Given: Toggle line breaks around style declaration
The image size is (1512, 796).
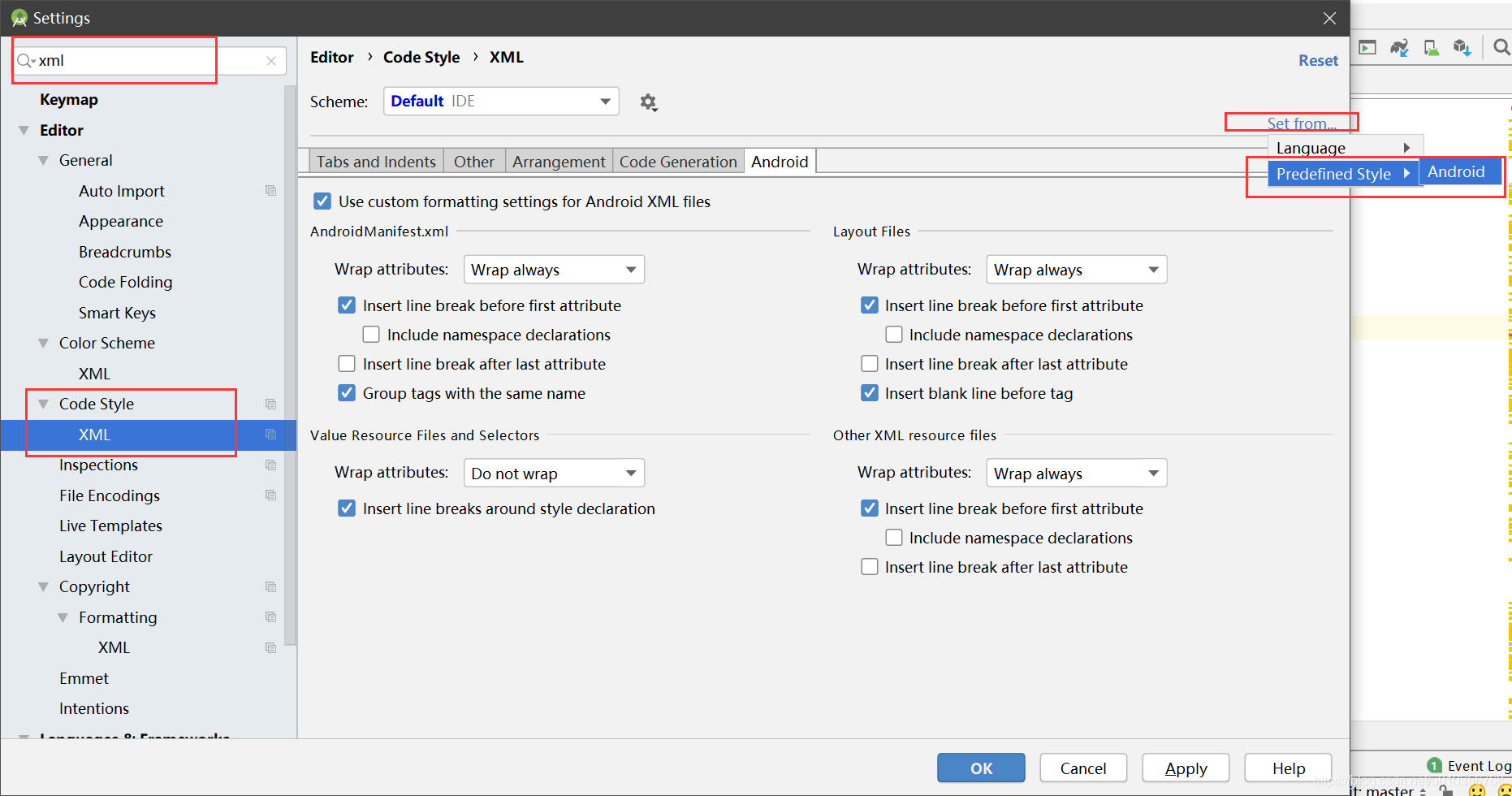Looking at the screenshot, I should tap(347, 508).
